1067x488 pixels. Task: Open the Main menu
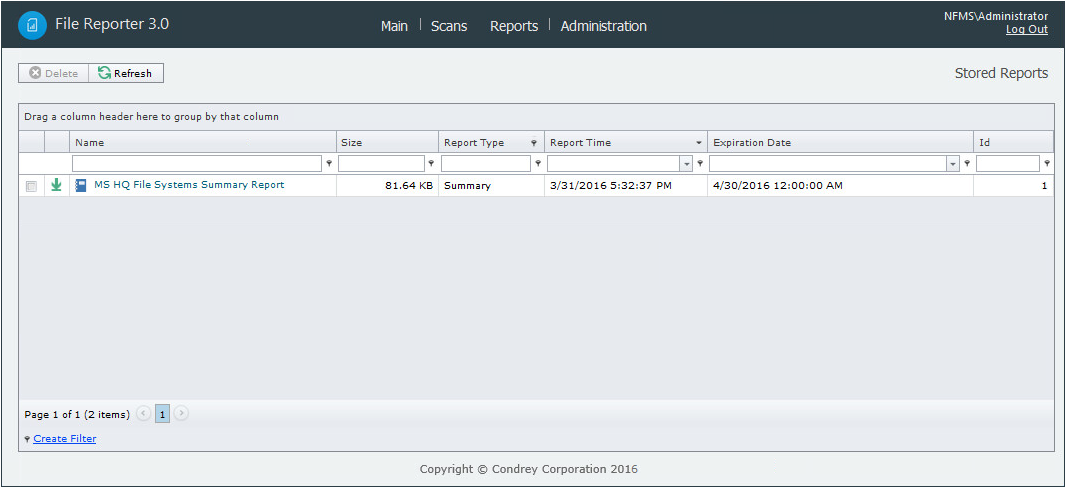pyautogui.click(x=395, y=26)
